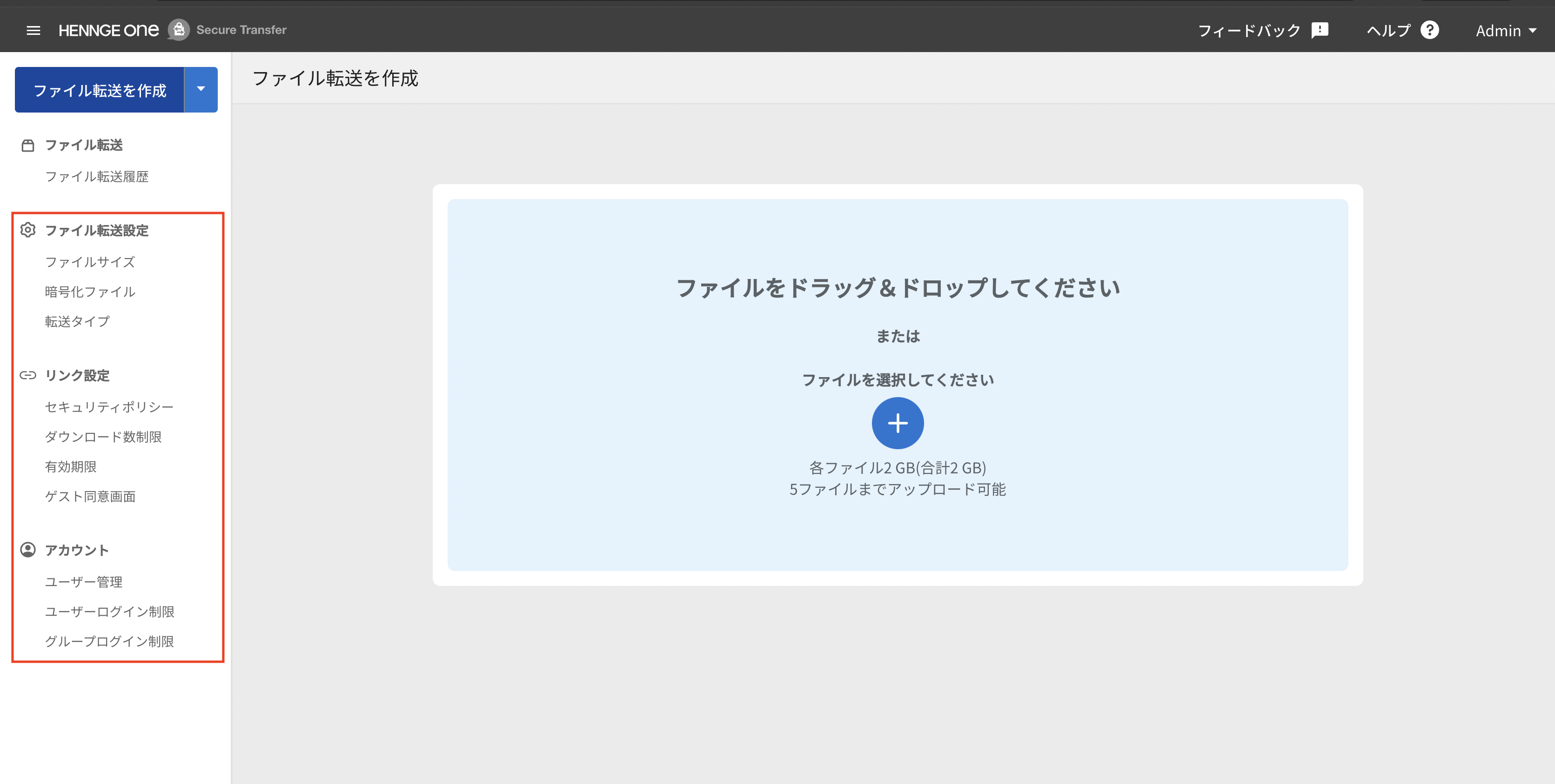
Task: Open セキュリティポリシー settings
Action: pos(109,407)
